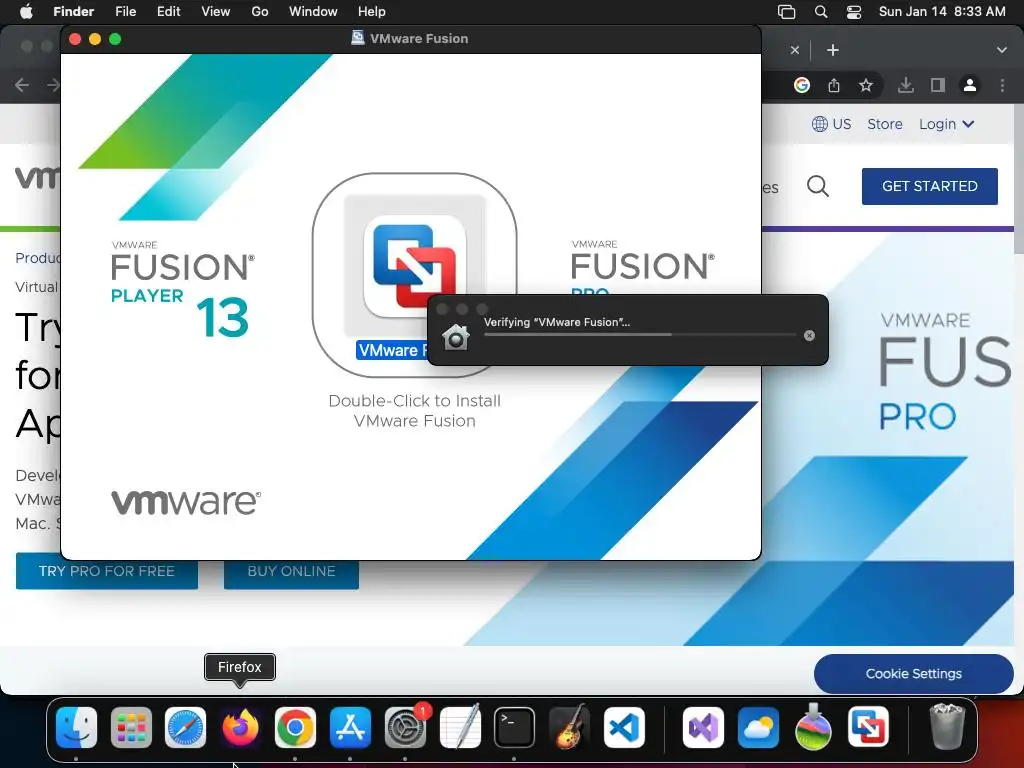This screenshot has width=1024, height=768.
Task: Open the Finder menu
Action: pyautogui.click(x=73, y=12)
